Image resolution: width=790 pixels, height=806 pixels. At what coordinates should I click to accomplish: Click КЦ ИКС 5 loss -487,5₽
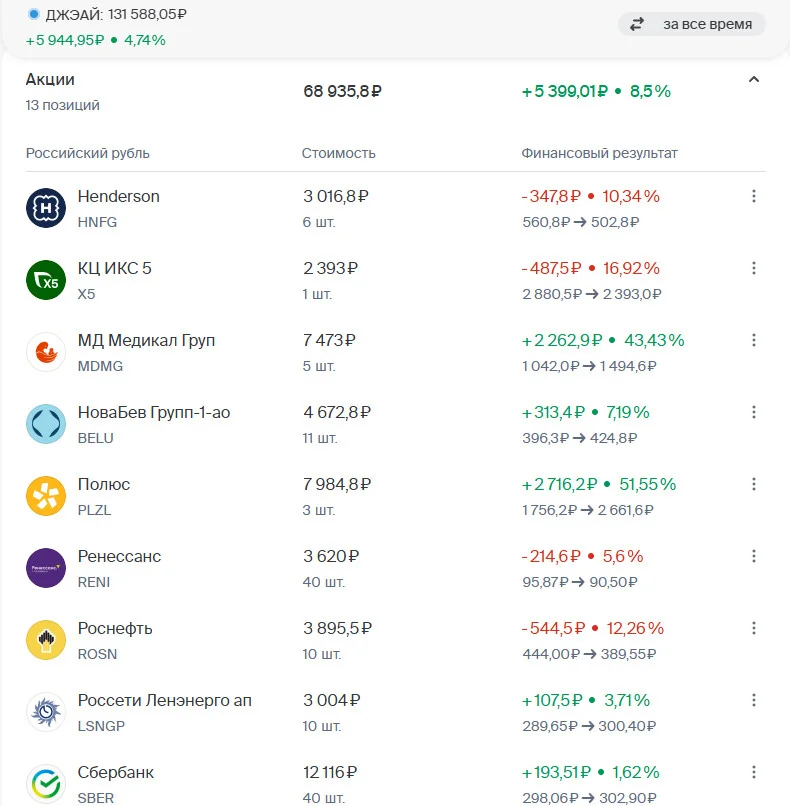click(552, 268)
